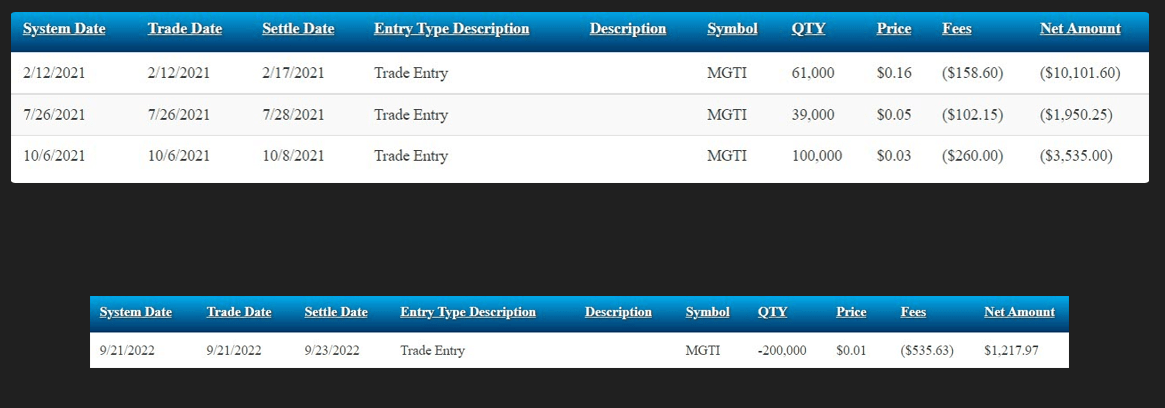Click QTY header in the top table
This screenshot has width=1165, height=408.
tap(808, 29)
